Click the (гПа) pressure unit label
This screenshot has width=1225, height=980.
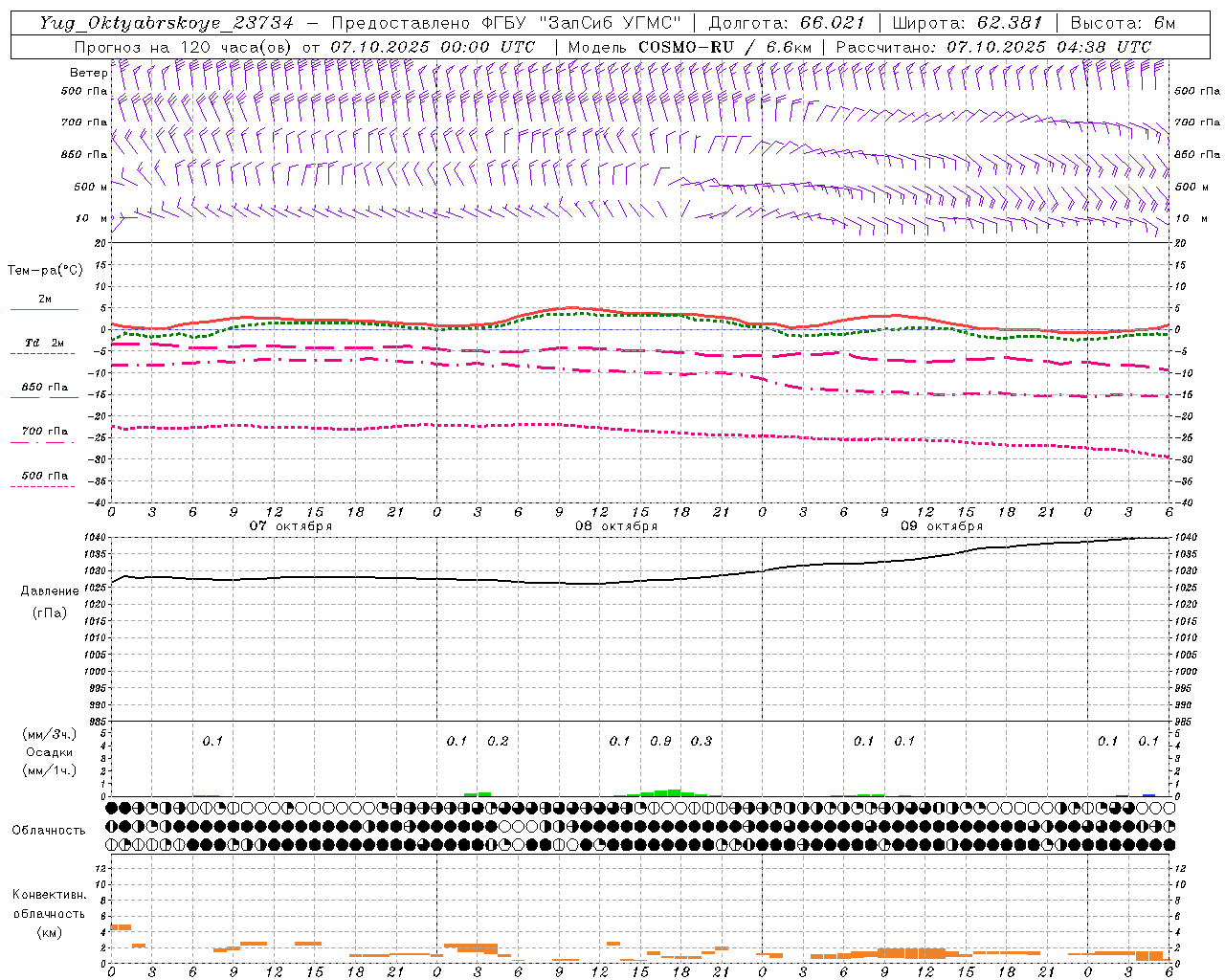pos(50,612)
